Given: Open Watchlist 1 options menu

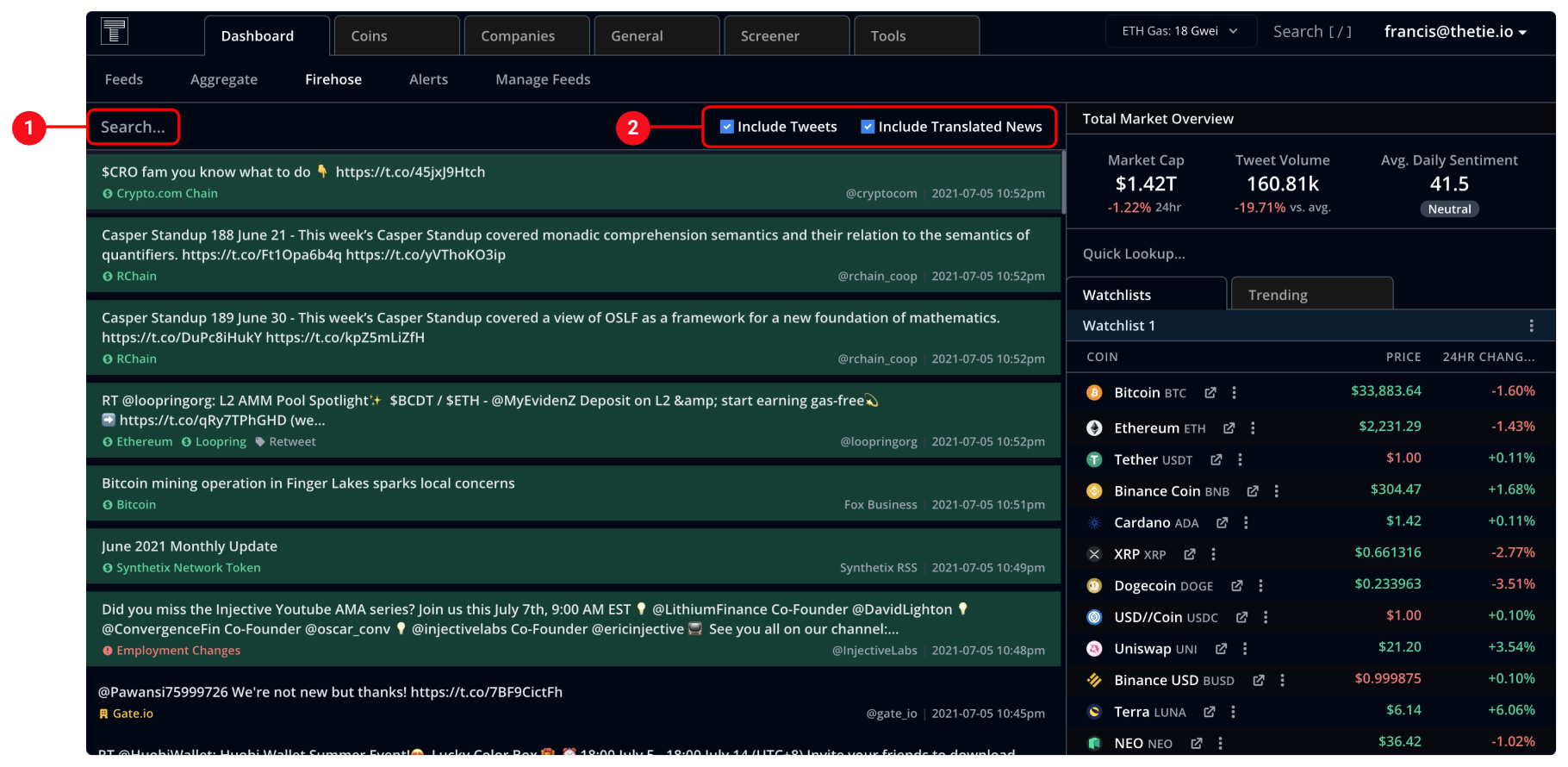Looking at the screenshot, I should 1531,326.
